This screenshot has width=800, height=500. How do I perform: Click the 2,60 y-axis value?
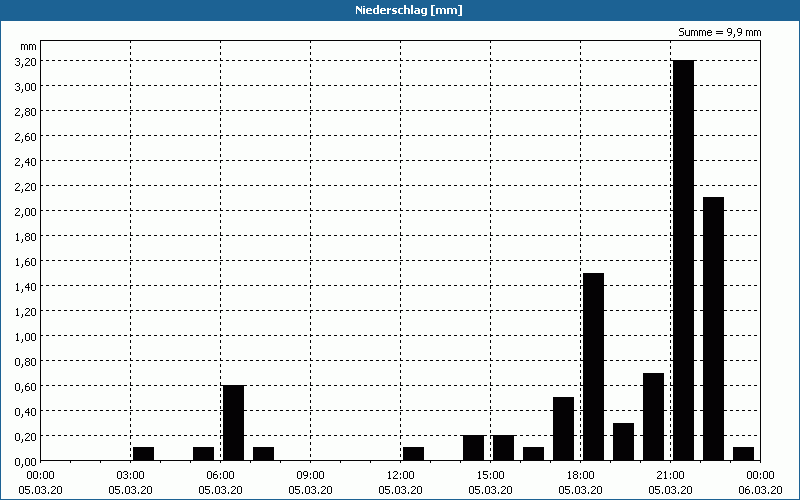(26, 136)
